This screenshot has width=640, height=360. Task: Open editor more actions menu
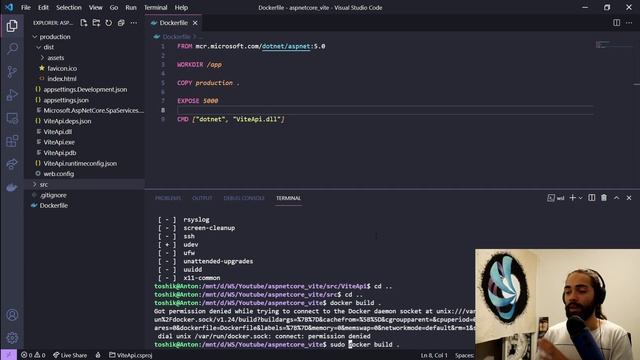coord(629,23)
